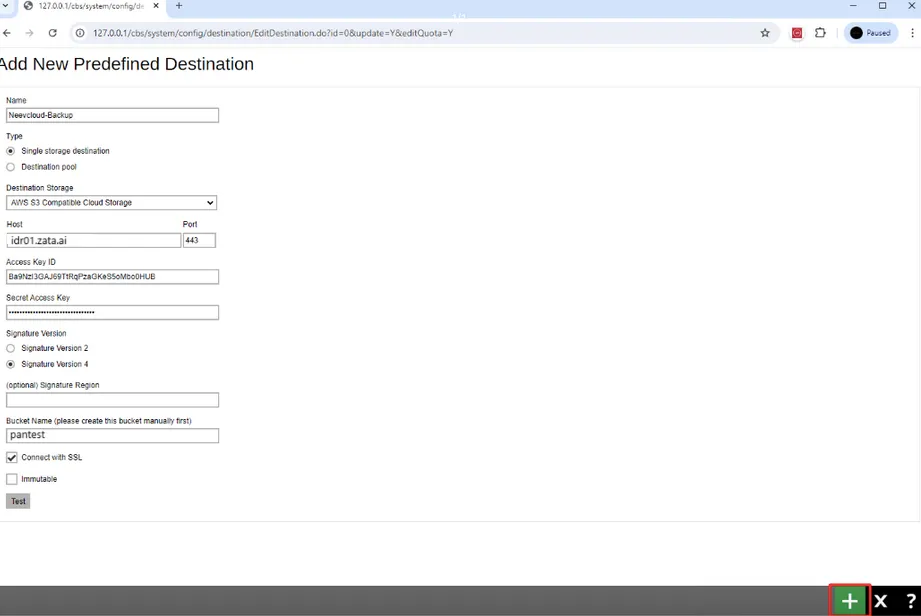This screenshot has width=921, height=616.
Task: Click the 'Bucket Name (please create this bucket manually first)' label
Action: (x=99, y=420)
